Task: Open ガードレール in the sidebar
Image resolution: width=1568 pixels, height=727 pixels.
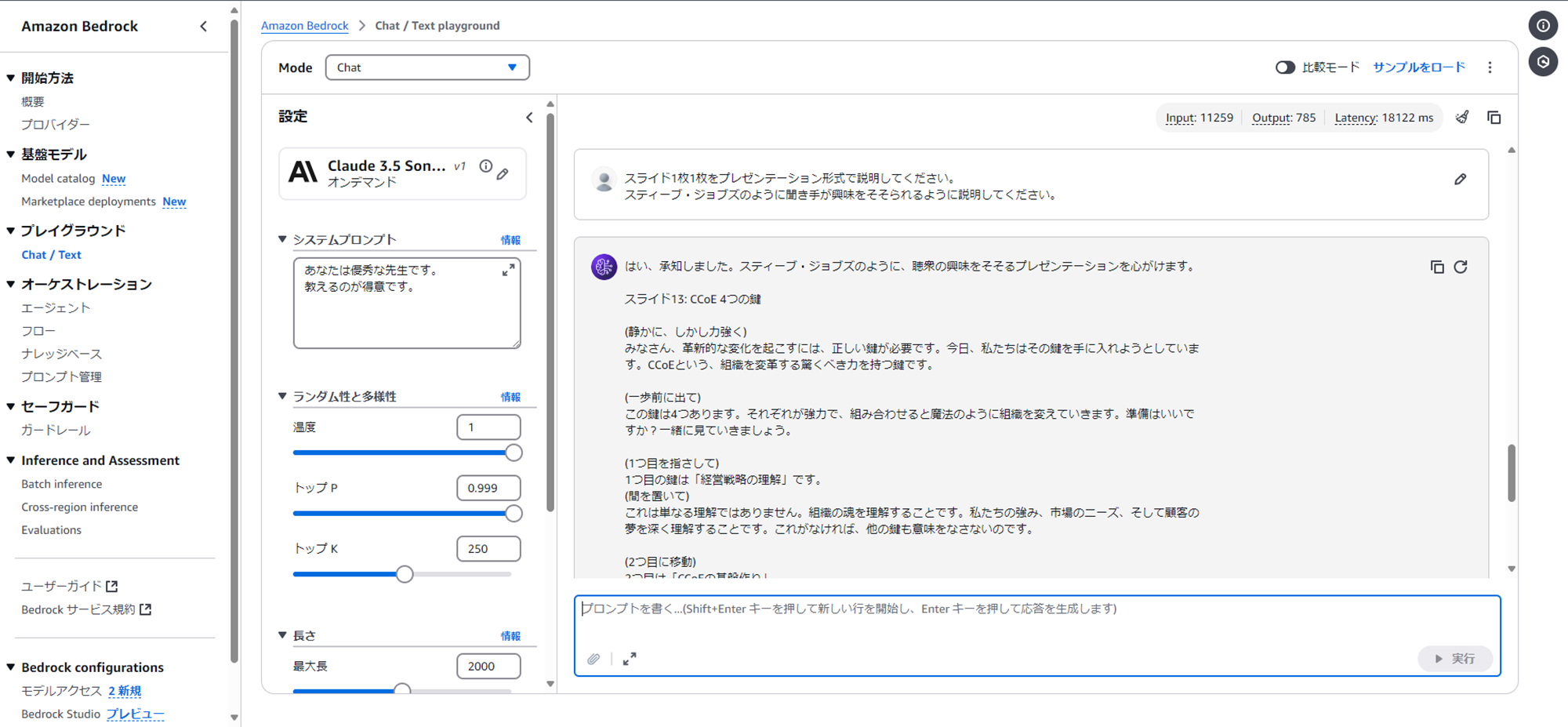Action: pos(56,430)
